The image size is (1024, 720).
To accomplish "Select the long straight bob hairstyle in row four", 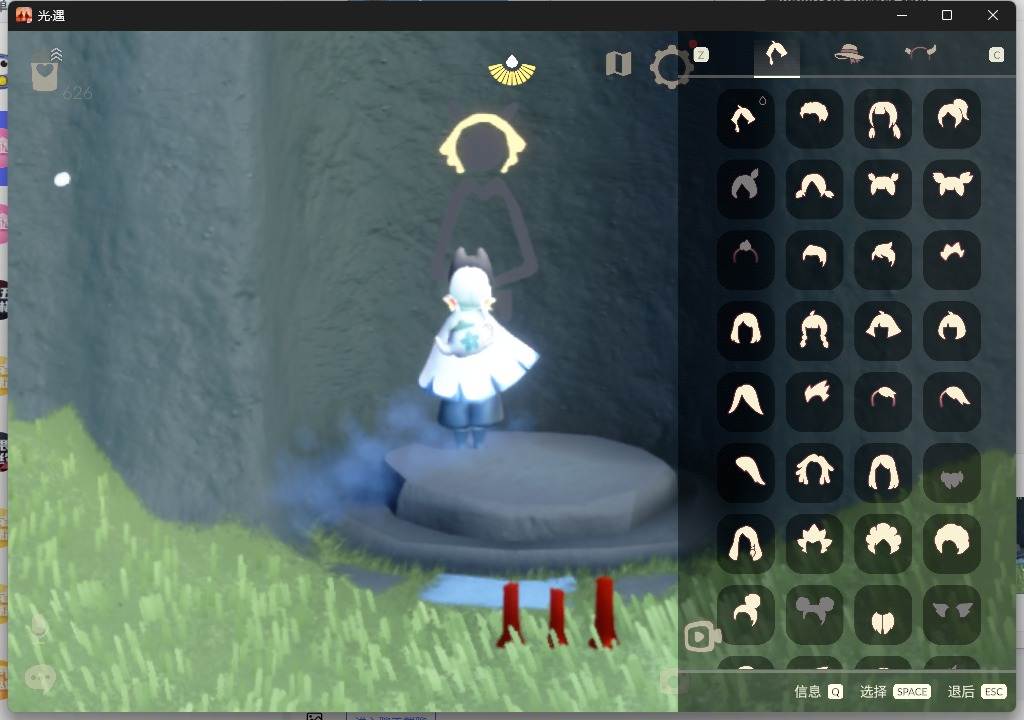I will pyautogui.click(x=746, y=330).
